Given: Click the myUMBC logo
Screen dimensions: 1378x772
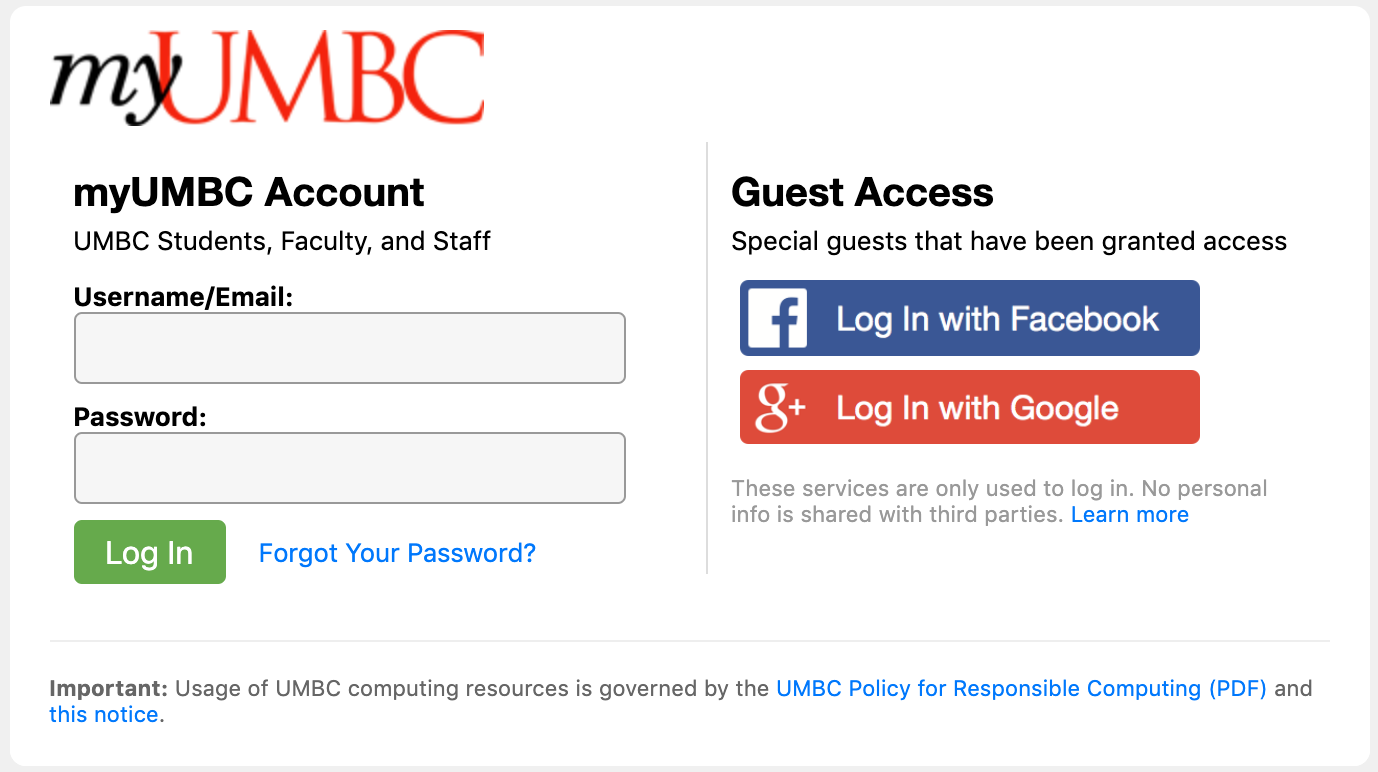Looking at the screenshot, I should tap(267, 75).
